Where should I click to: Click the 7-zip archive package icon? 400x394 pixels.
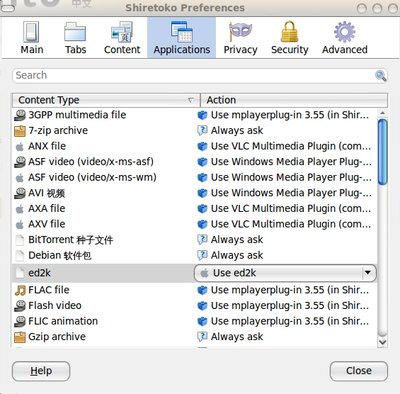[x=20, y=131]
